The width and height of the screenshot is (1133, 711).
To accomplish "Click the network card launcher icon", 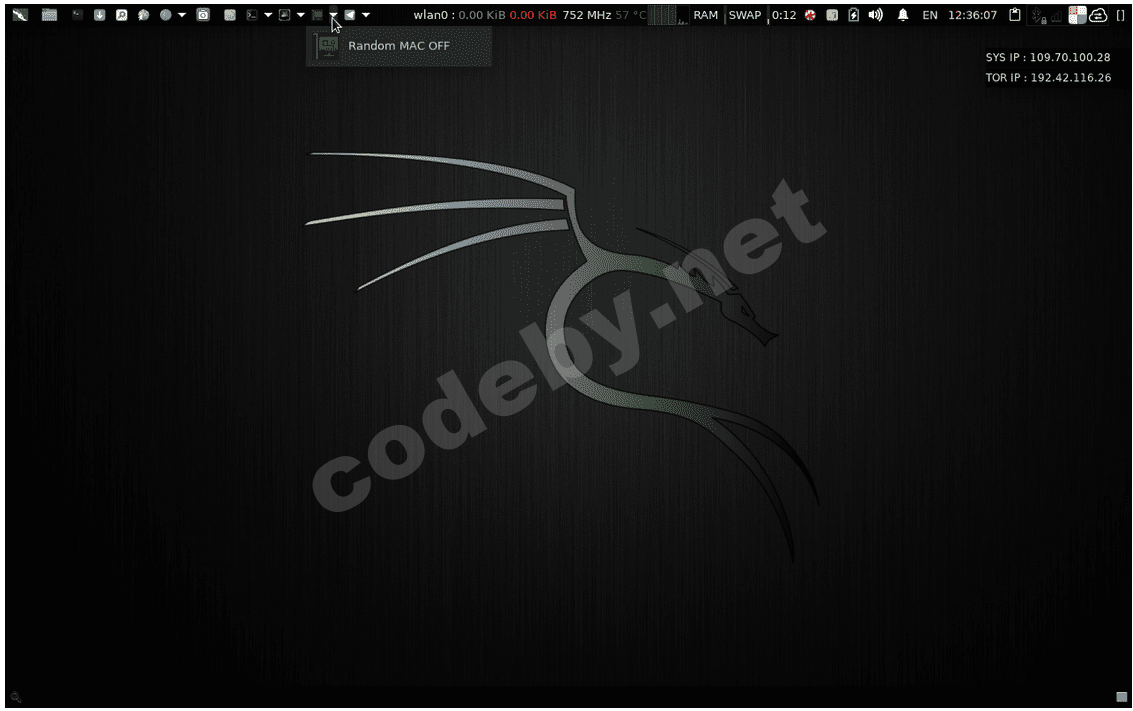I will pyautogui.click(x=316, y=14).
